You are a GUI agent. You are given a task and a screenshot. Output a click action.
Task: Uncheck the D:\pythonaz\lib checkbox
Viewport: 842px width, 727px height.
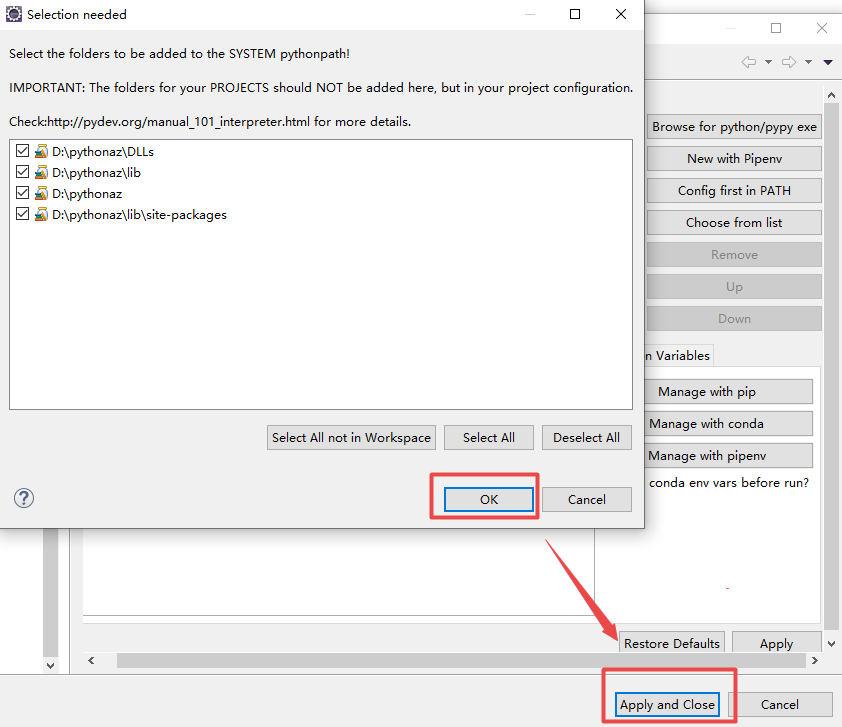(23, 172)
